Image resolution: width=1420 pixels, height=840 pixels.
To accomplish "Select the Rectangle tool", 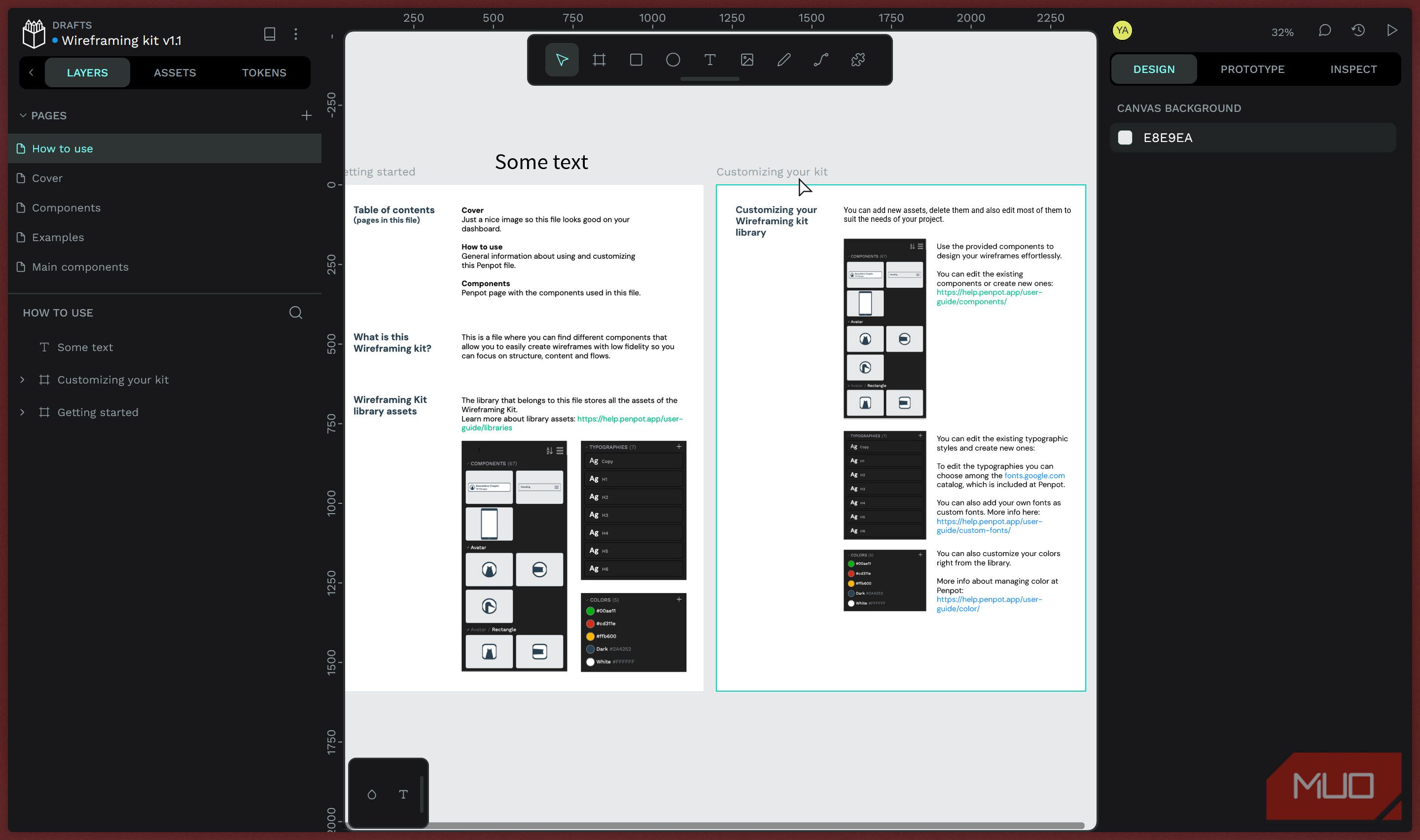I will pos(636,60).
